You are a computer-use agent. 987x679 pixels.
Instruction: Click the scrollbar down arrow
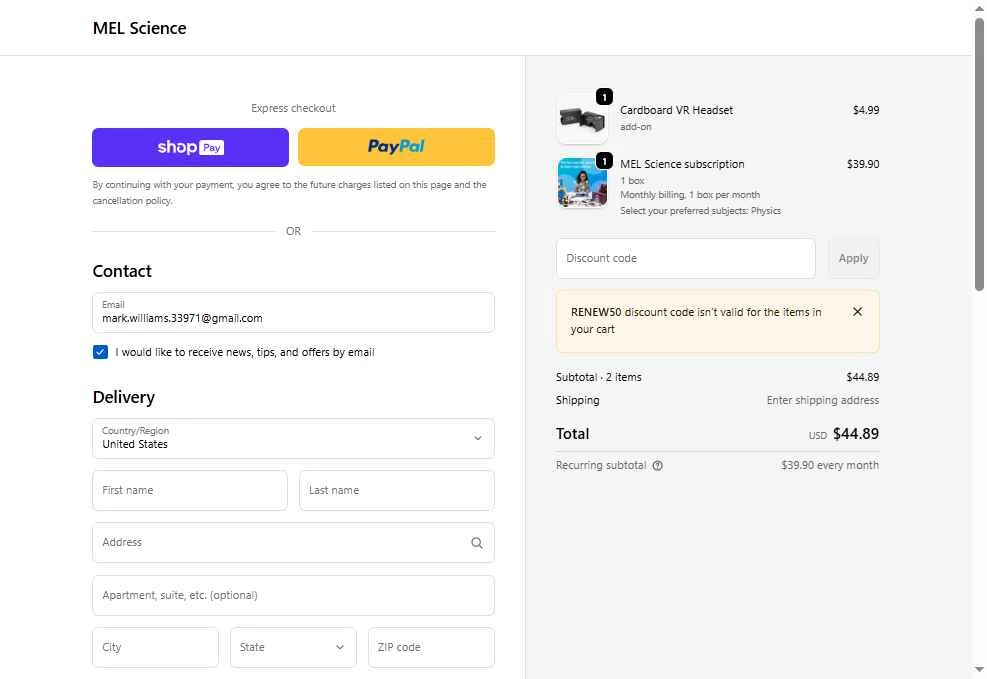[979, 670]
